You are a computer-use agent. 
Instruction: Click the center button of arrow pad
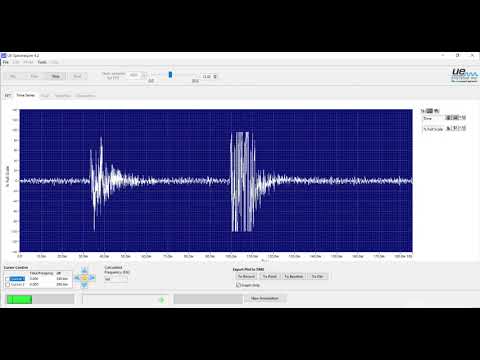[x=84, y=277]
